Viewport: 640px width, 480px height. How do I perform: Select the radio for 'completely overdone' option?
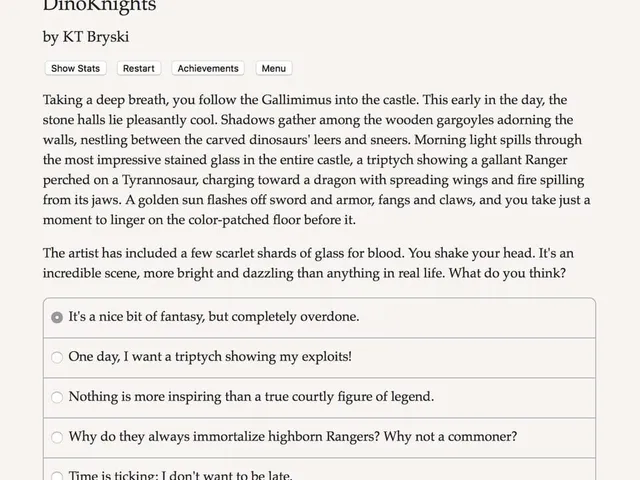(57, 318)
